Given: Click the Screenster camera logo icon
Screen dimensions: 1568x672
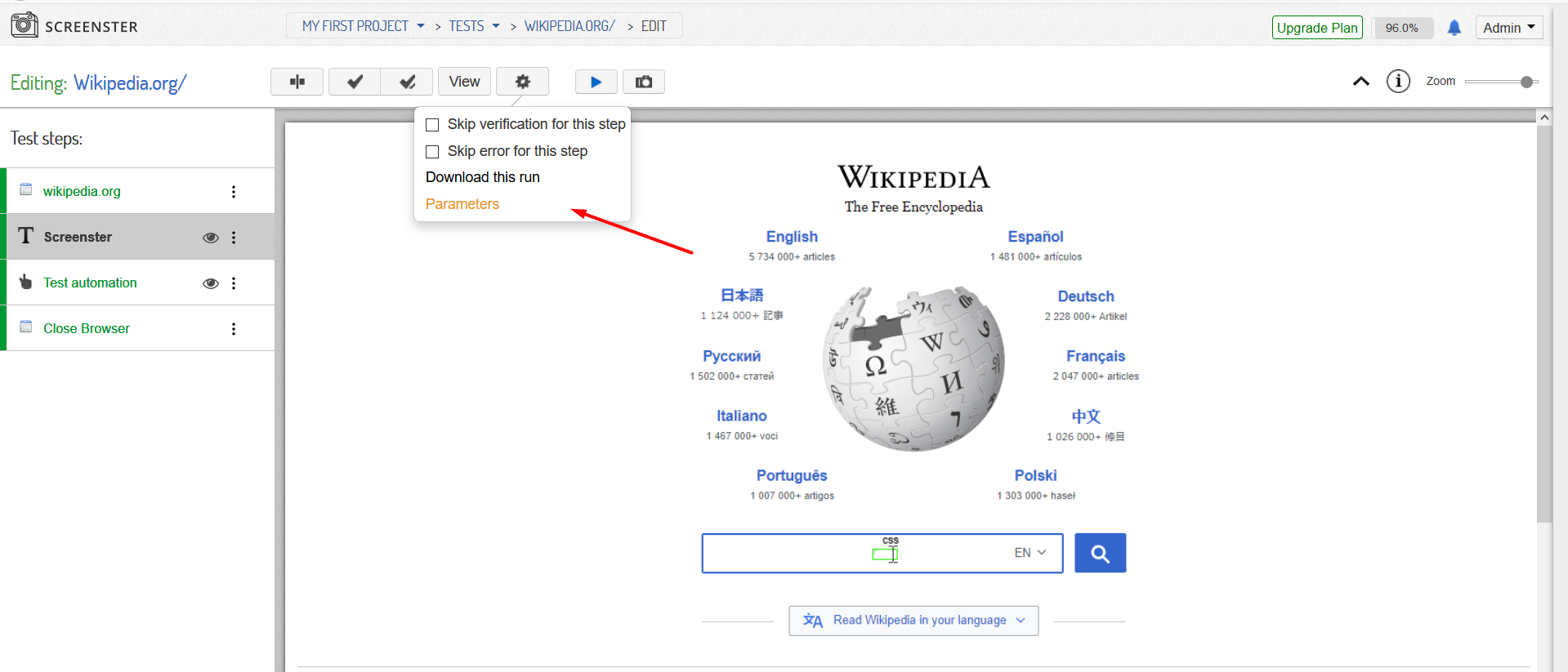Looking at the screenshot, I should coord(25,24).
